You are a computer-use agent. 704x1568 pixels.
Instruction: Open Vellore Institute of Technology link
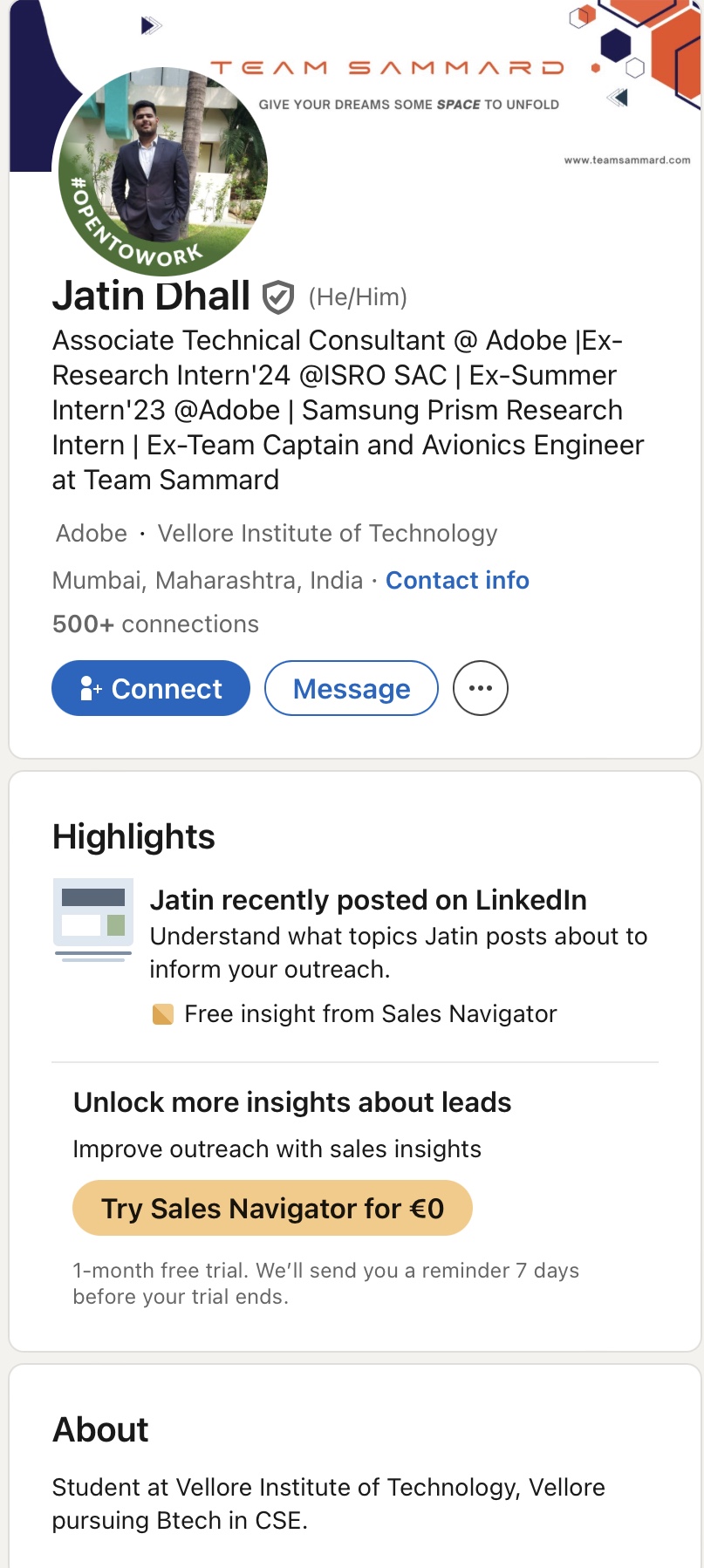pyautogui.click(x=327, y=533)
